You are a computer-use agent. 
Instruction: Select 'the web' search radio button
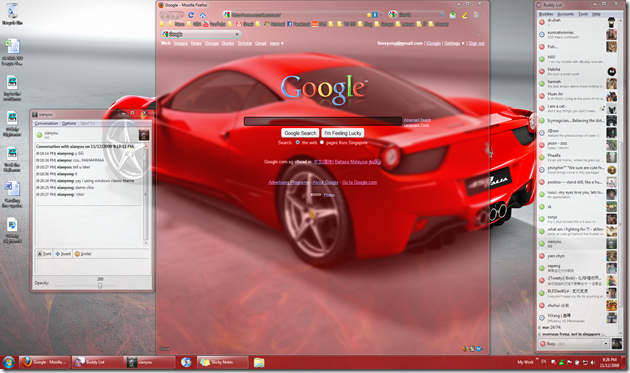click(x=298, y=142)
